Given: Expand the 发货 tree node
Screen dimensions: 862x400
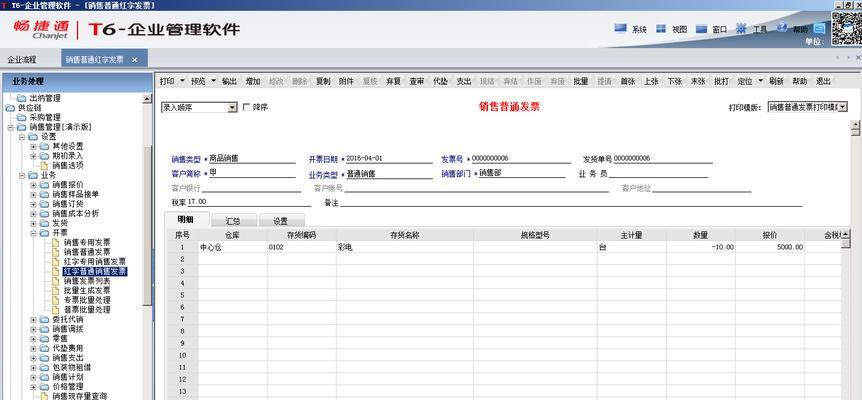Looking at the screenshot, I should click(x=33, y=224).
